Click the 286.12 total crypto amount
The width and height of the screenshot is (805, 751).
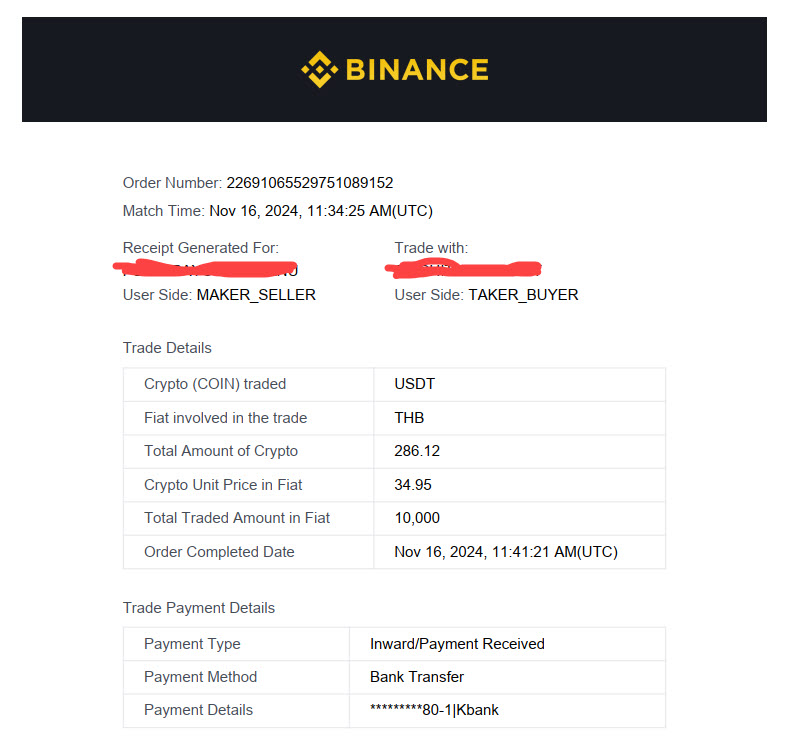[417, 451]
